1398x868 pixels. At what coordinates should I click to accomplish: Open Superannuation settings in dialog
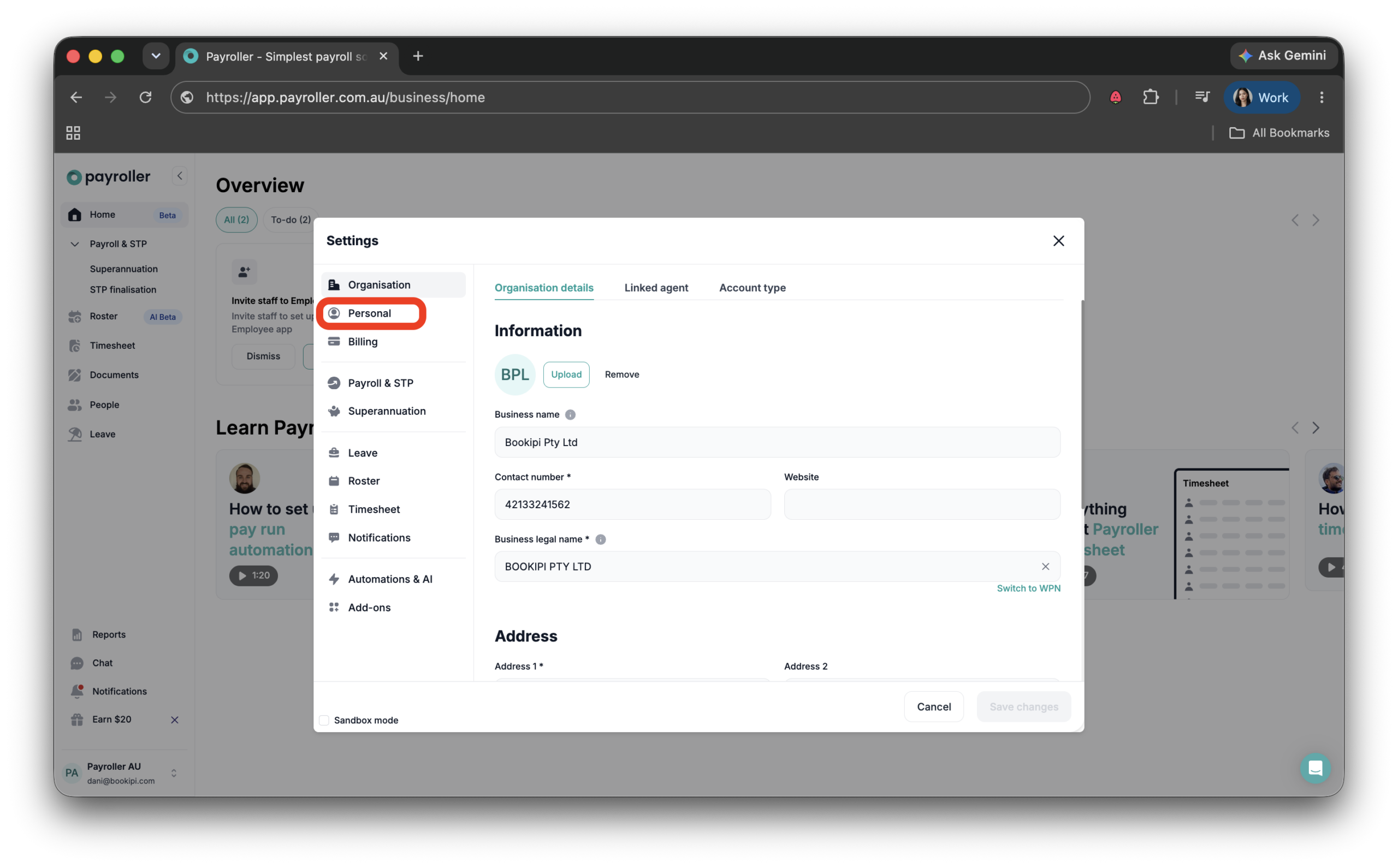coord(393,411)
